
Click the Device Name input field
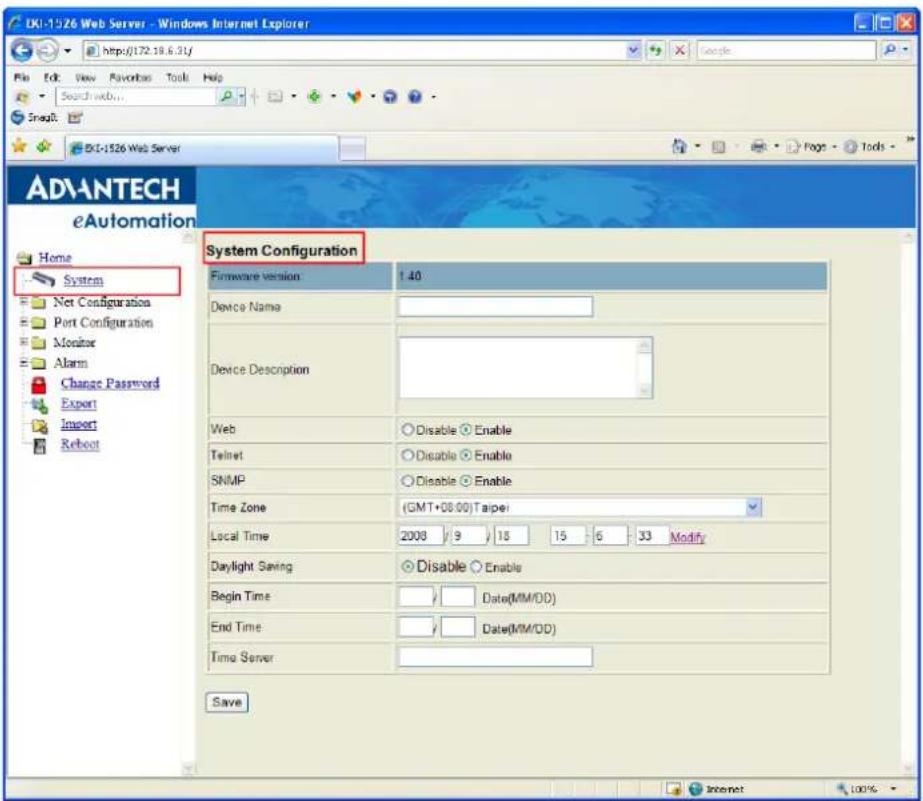(496, 306)
